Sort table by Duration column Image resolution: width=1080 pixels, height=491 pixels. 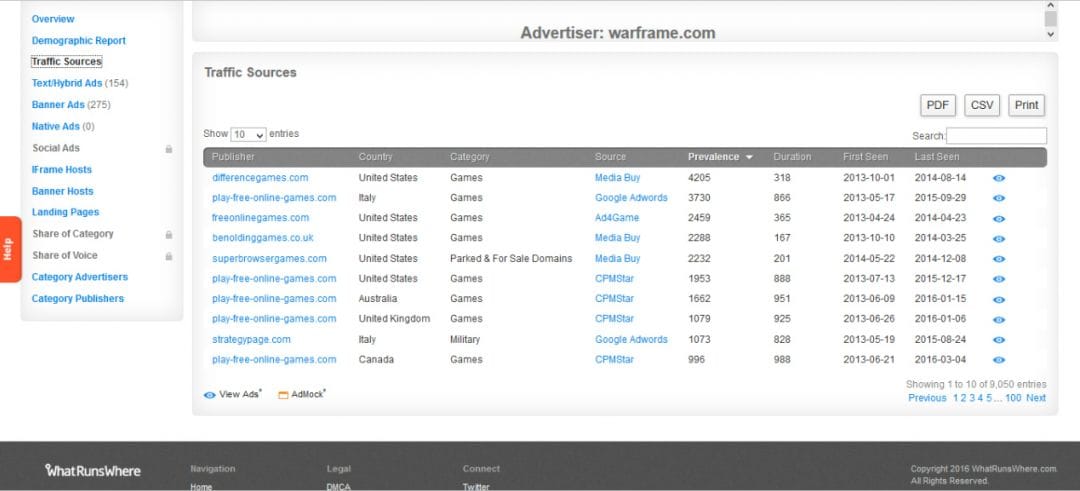click(792, 157)
